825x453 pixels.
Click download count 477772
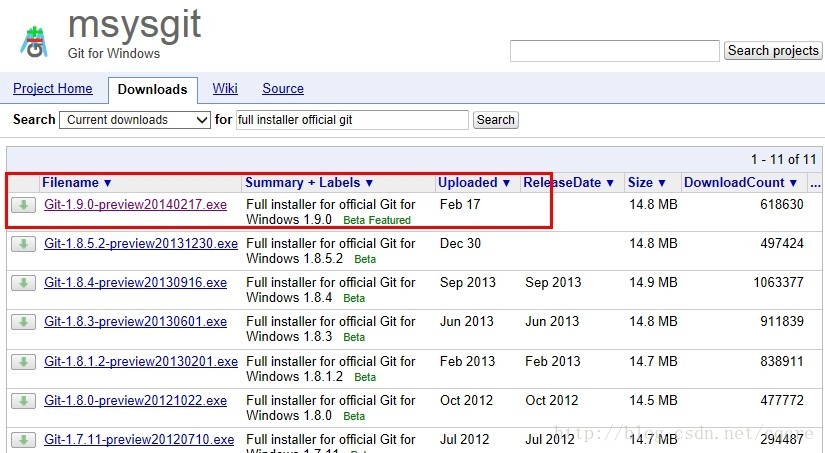click(x=782, y=400)
